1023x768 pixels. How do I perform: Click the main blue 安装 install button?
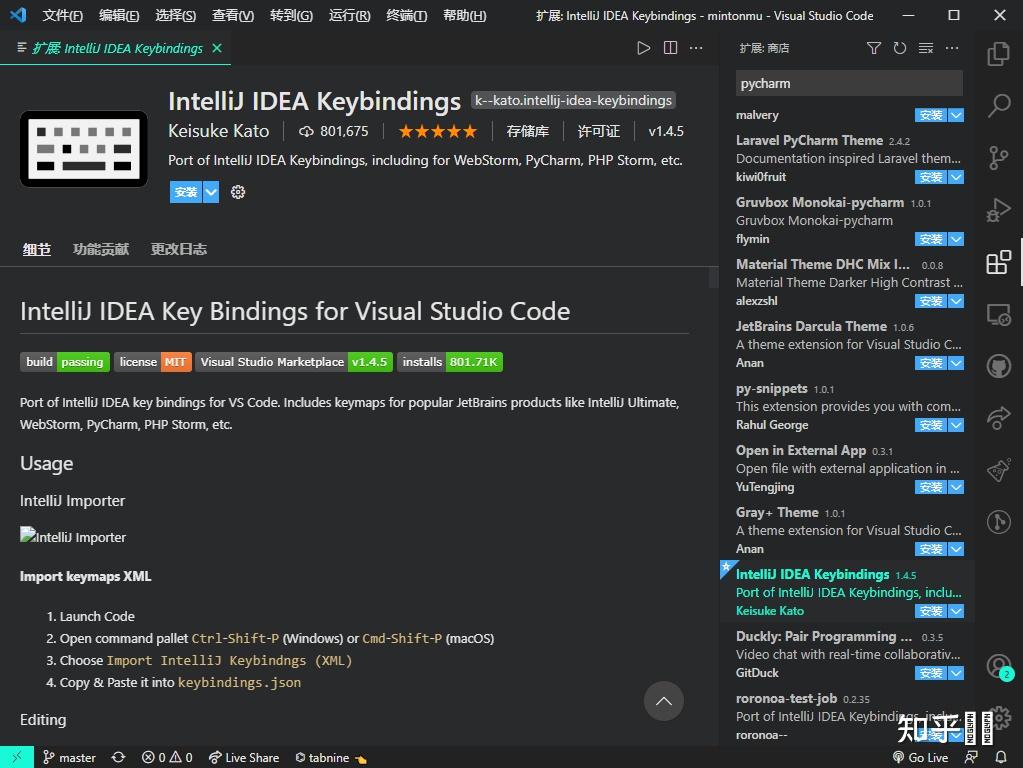(186, 192)
